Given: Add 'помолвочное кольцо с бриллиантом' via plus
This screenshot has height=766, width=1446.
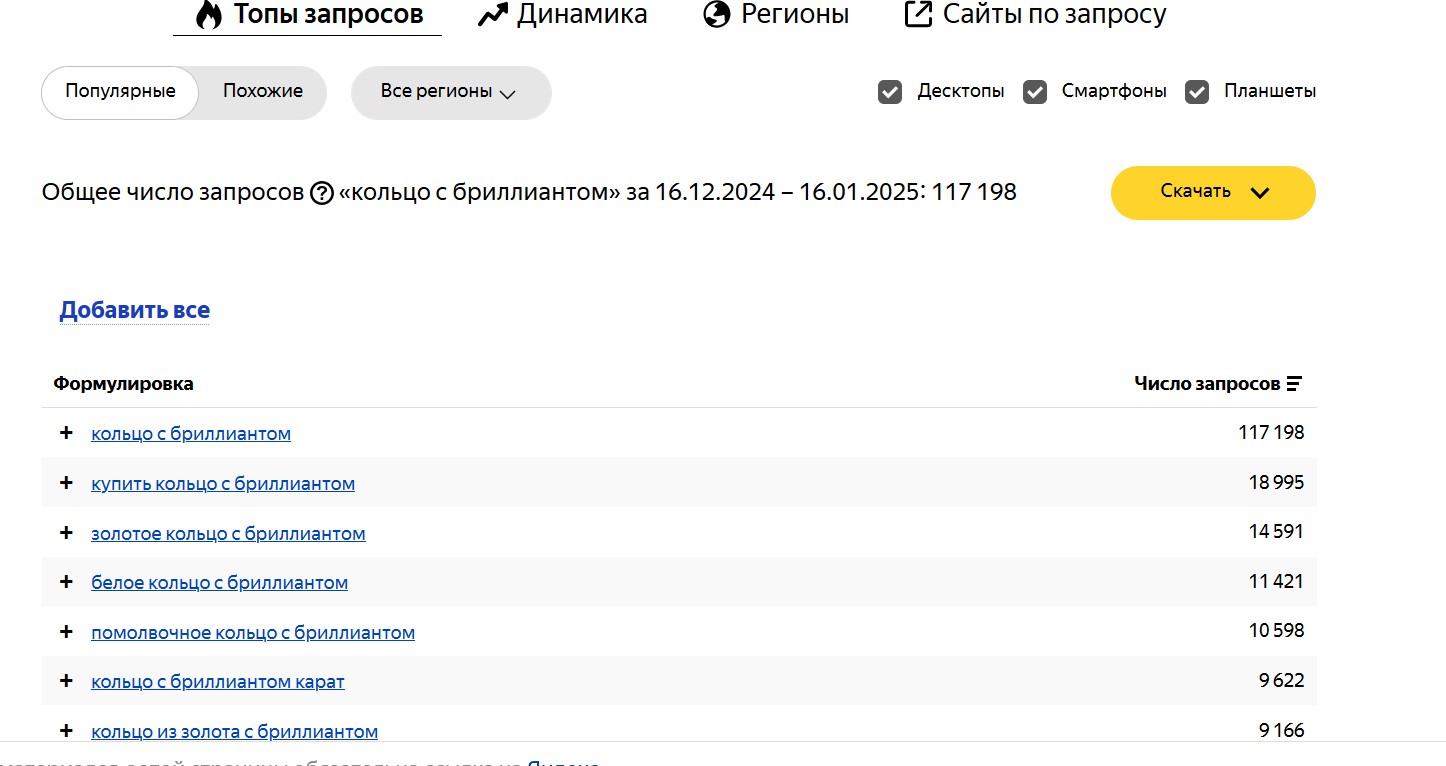Looking at the screenshot, I should coord(66,632).
